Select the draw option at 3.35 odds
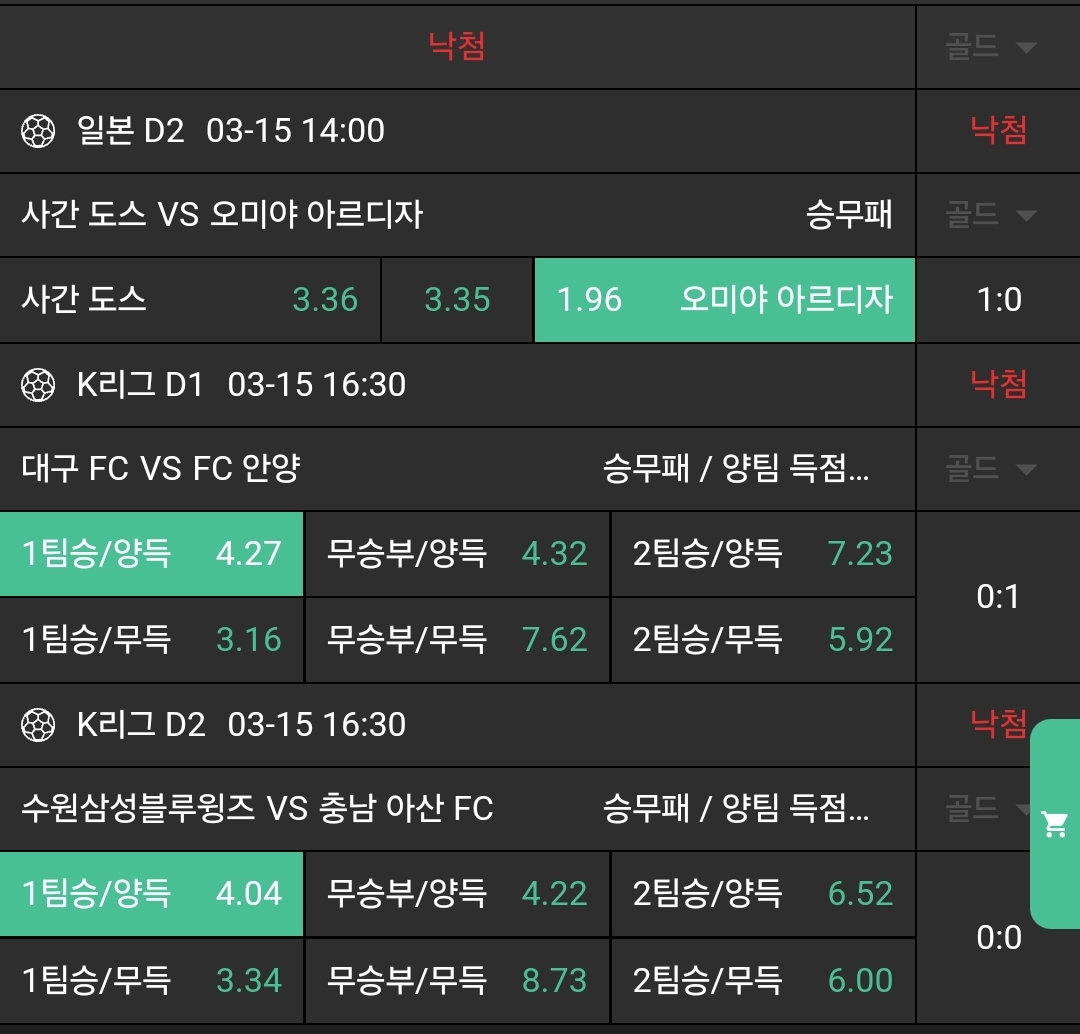 [x=457, y=300]
